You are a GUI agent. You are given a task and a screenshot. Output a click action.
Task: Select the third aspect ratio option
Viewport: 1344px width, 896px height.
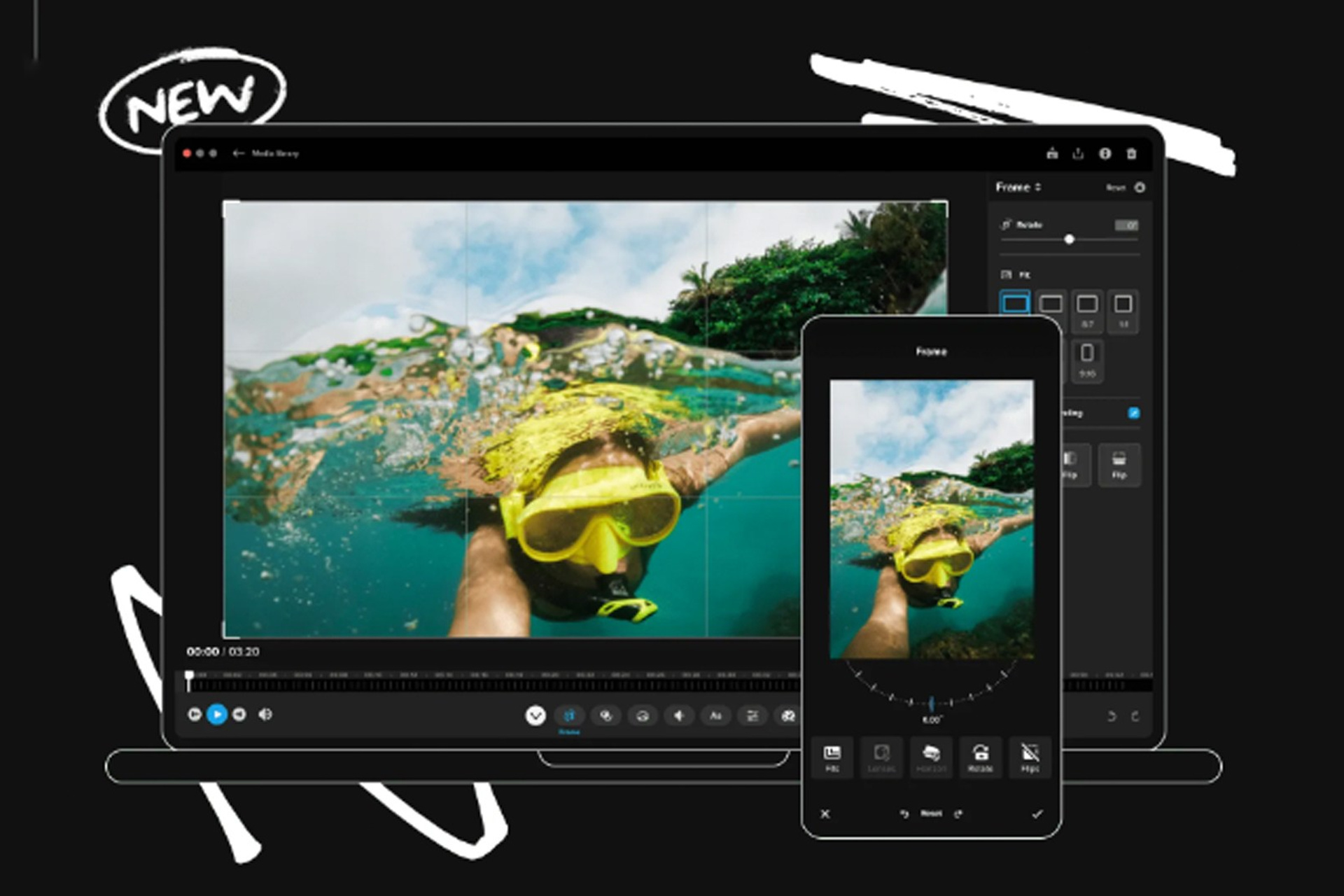1087,311
